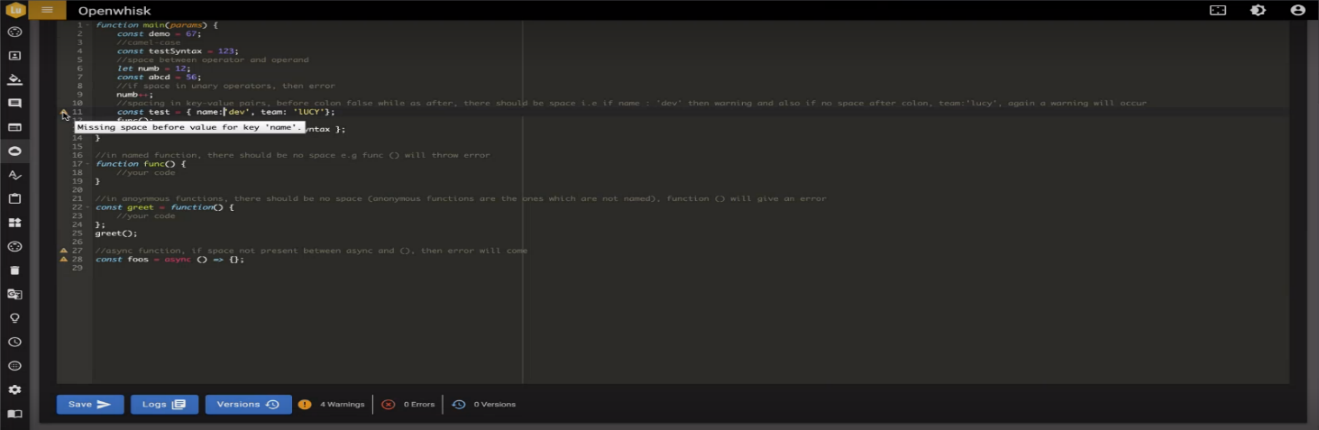Image resolution: width=1319 pixels, height=430 pixels.
Task: Place cursor on 'function func() {' line
Action: point(141,164)
